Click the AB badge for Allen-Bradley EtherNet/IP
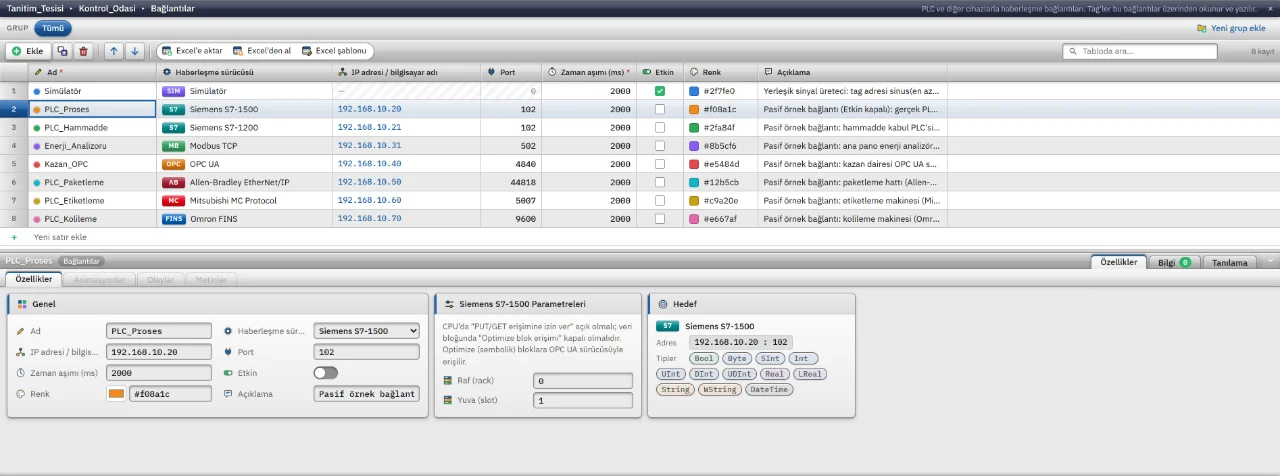 173,182
